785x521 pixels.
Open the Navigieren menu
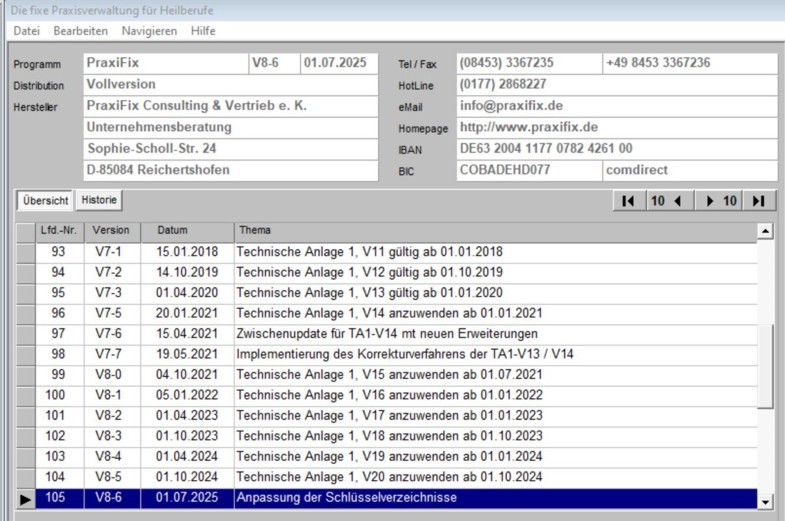click(149, 31)
